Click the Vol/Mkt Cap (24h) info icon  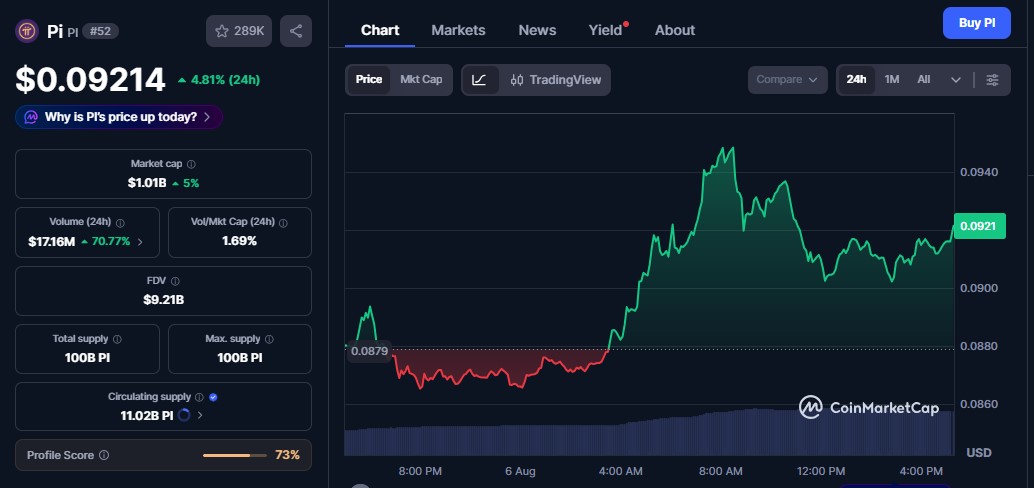tap(284, 222)
